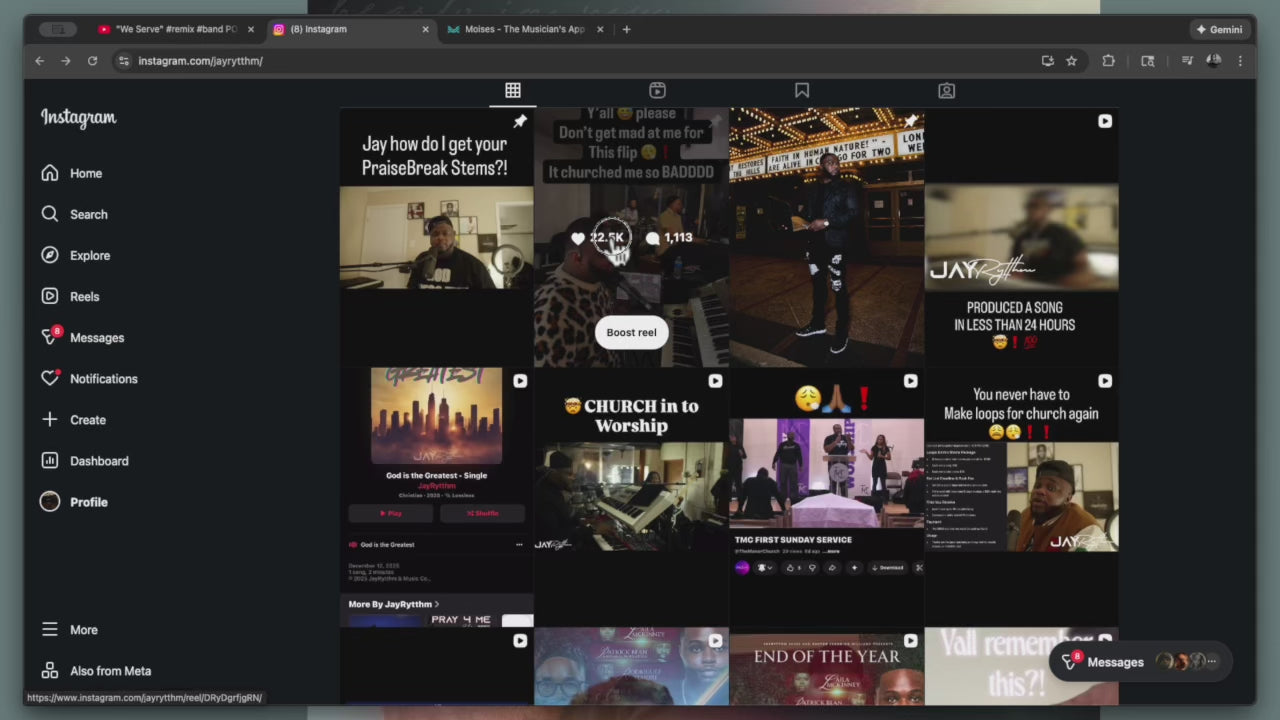The width and height of the screenshot is (1280, 720).
Task: Switch to the Reels profile tab
Action: coord(657,91)
